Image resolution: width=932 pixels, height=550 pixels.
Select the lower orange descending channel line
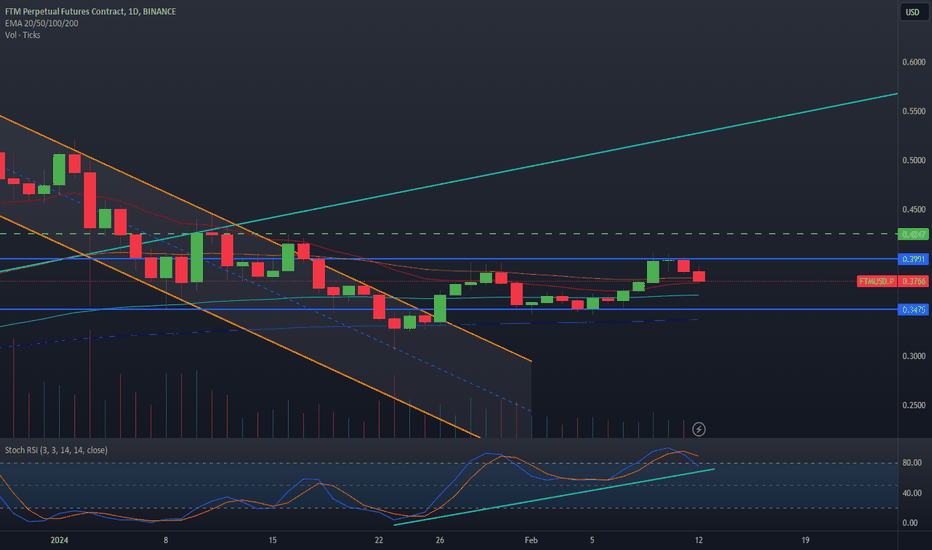point(238,326)
